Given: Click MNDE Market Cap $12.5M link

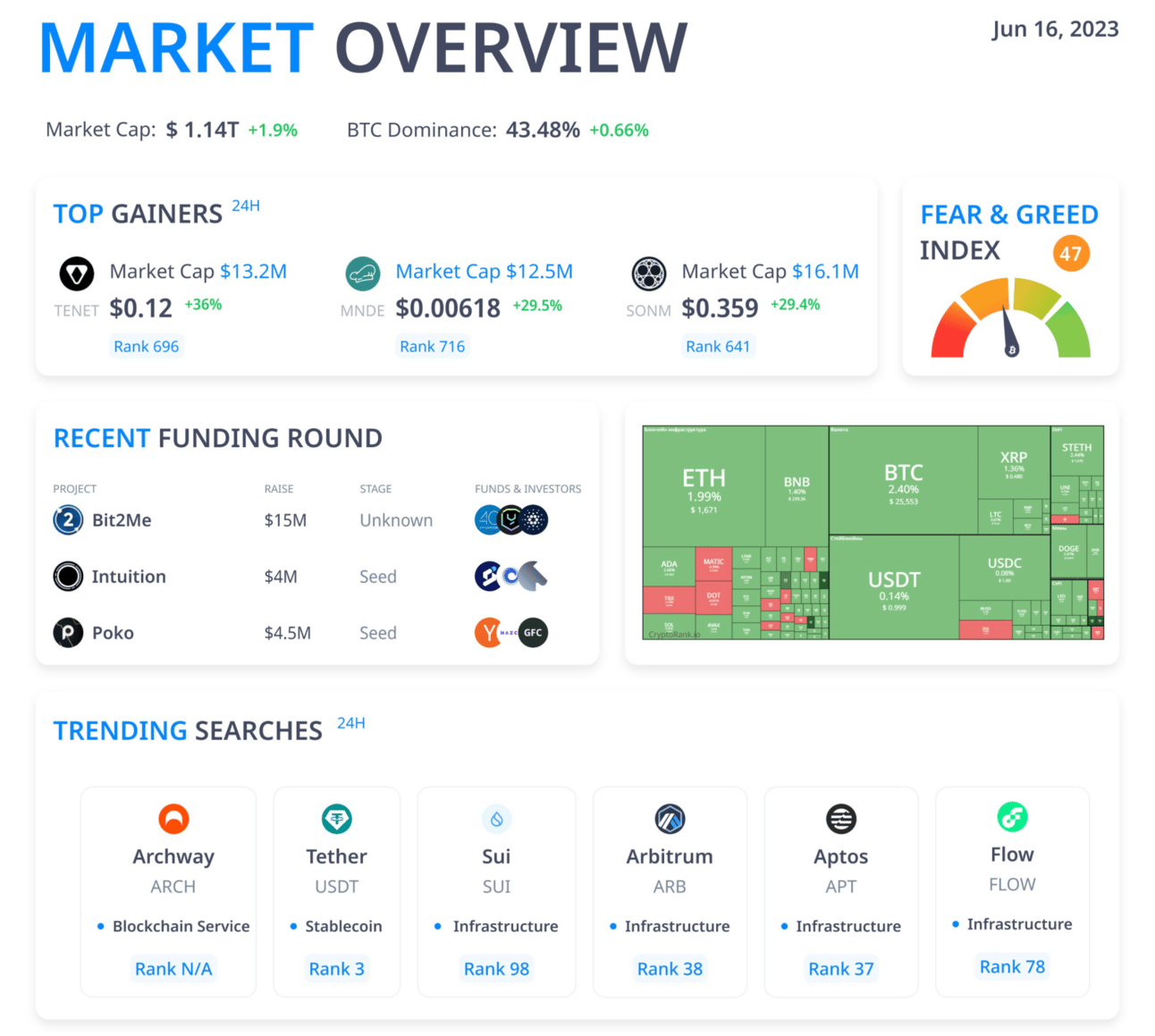Looking at the screenshot, I should point(485,272).
